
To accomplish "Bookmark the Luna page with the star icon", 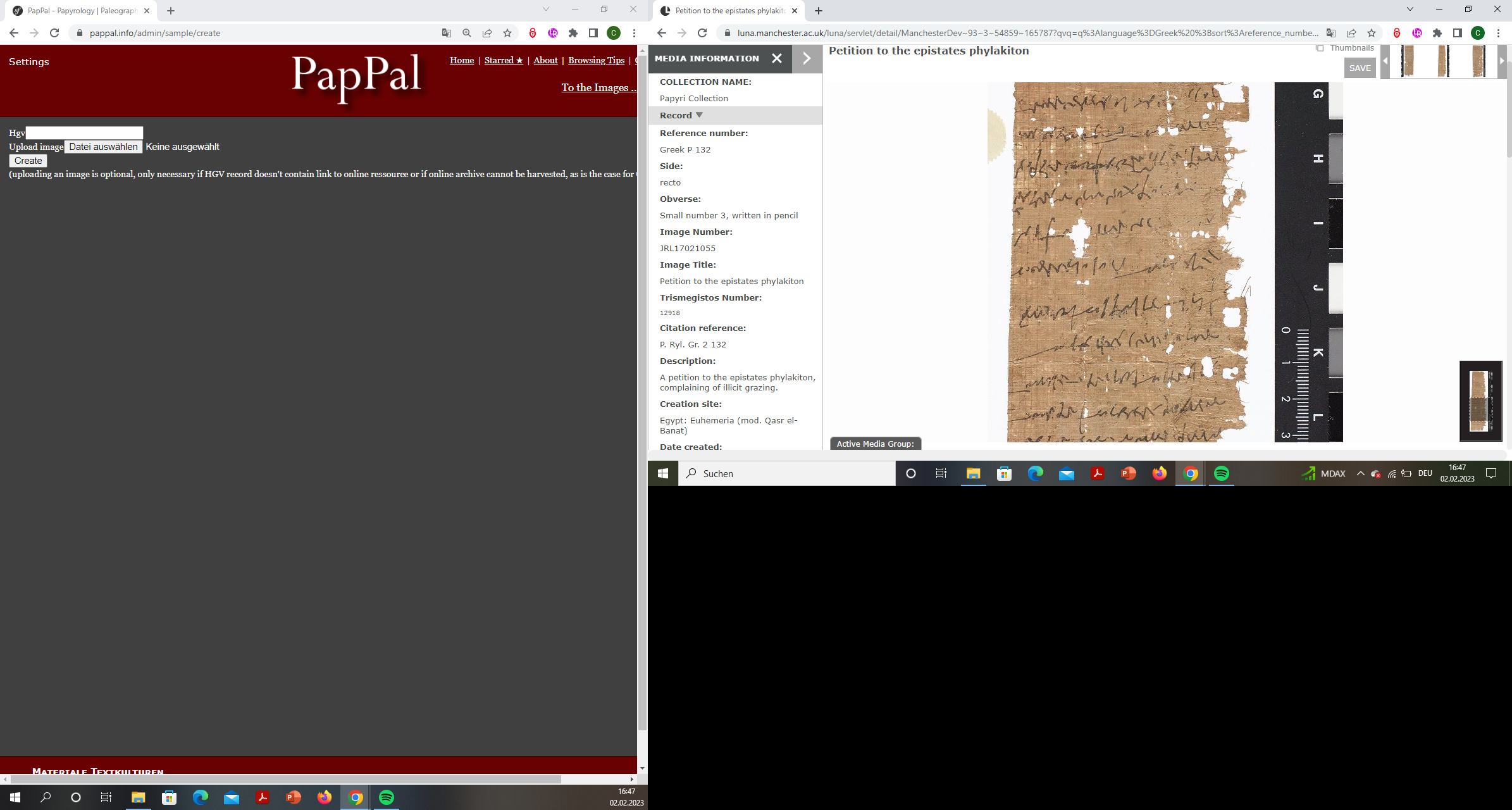I will click(x=1372, y=33).
